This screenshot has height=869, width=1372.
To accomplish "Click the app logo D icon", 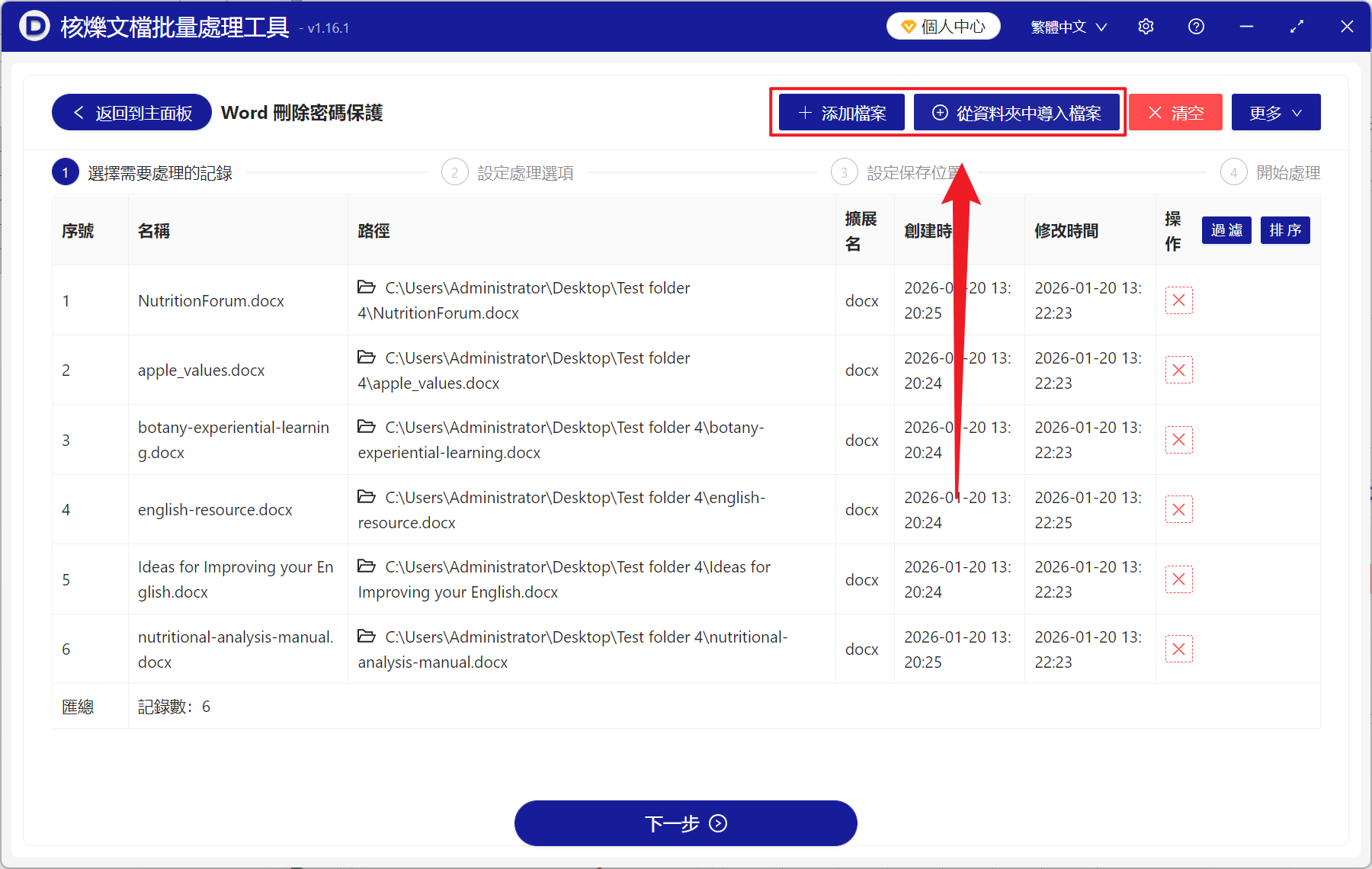I will click(34, 26).
